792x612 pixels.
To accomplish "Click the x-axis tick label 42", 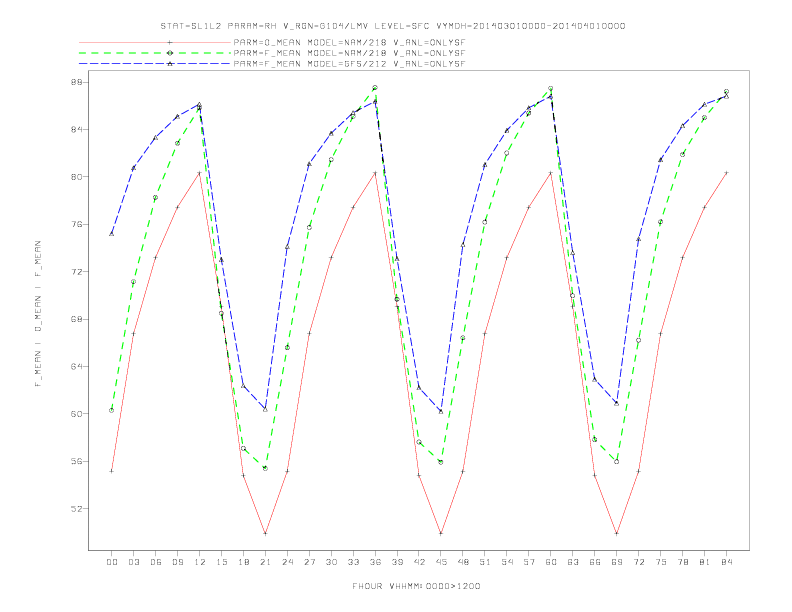I will coord(419,562).
